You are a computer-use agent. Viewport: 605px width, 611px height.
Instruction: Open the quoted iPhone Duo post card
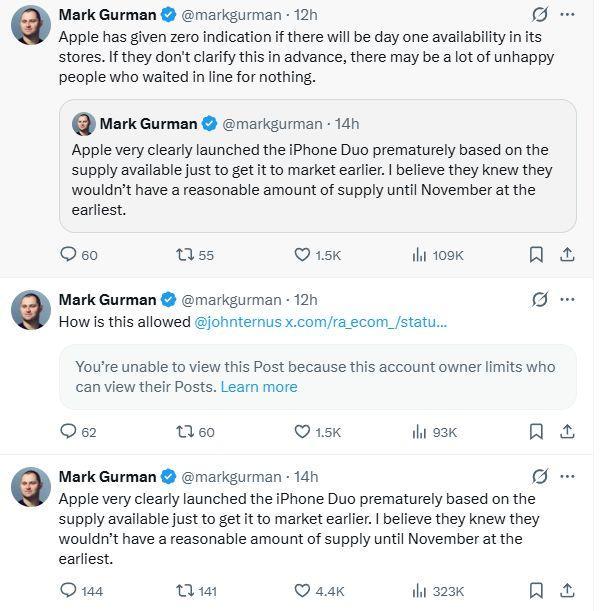point(318,166)
